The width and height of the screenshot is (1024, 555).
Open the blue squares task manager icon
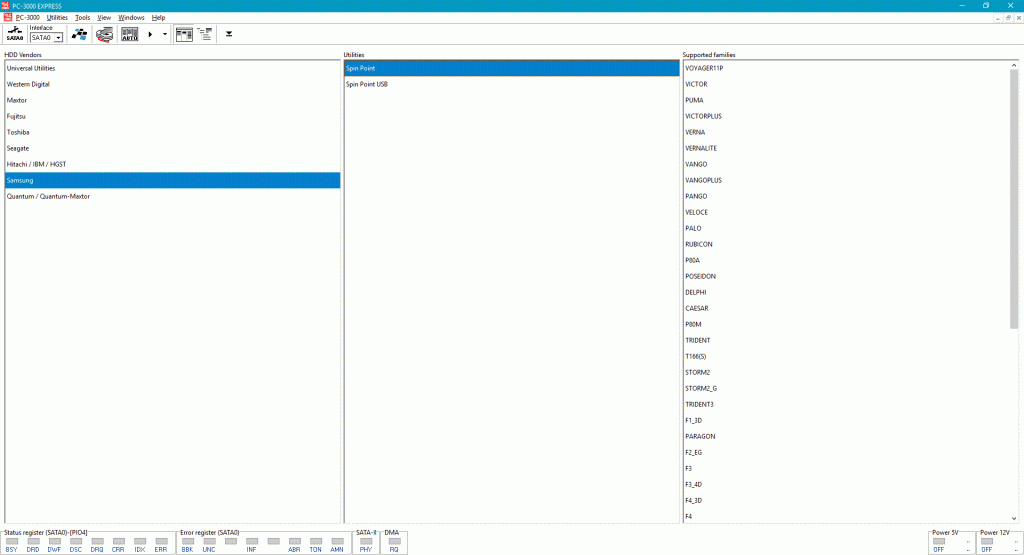tap(79, 34)
